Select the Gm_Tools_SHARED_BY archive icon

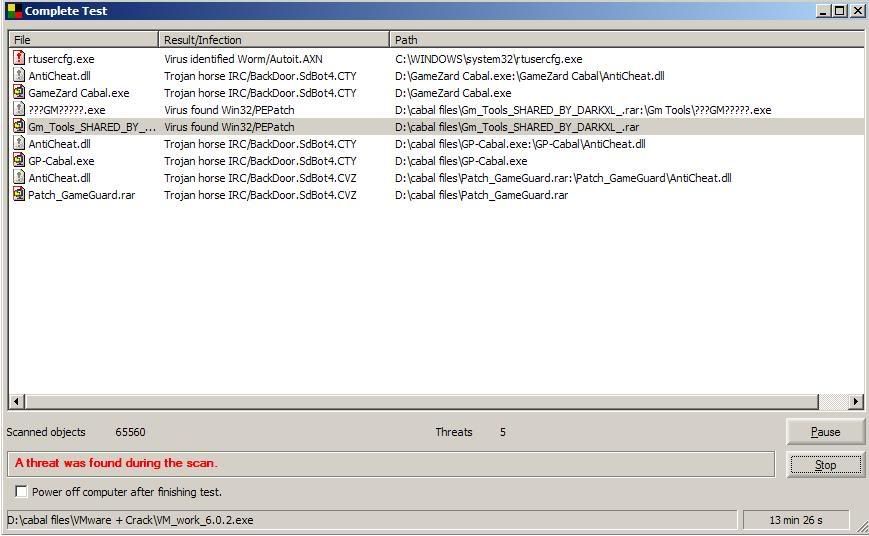[x=19, y=127]
